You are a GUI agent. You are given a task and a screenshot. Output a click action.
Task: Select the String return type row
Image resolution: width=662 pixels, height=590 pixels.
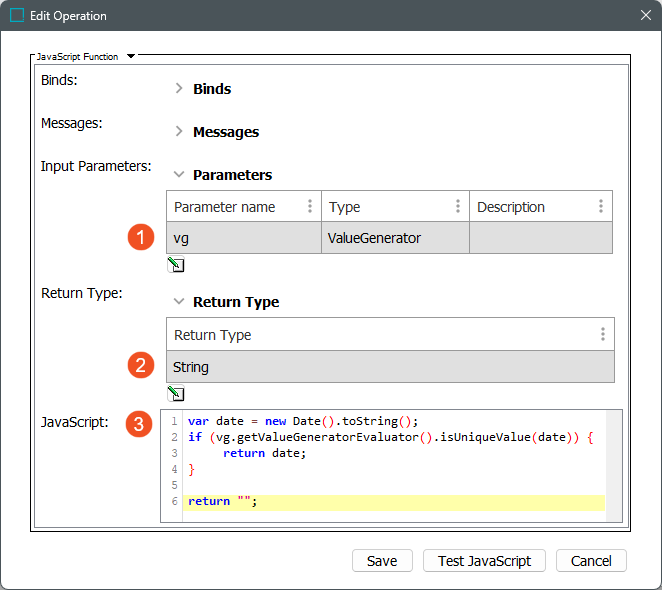click(389, 367)
